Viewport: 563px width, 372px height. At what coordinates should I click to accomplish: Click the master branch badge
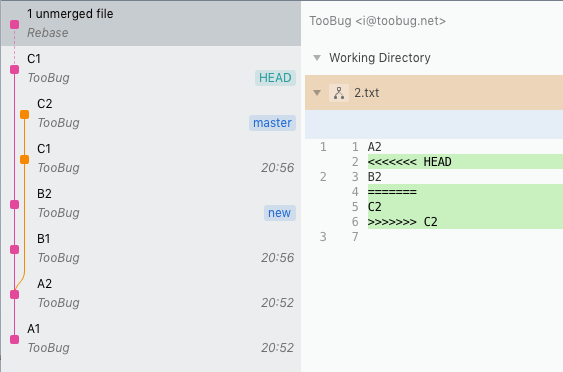(x=272, y=123)
